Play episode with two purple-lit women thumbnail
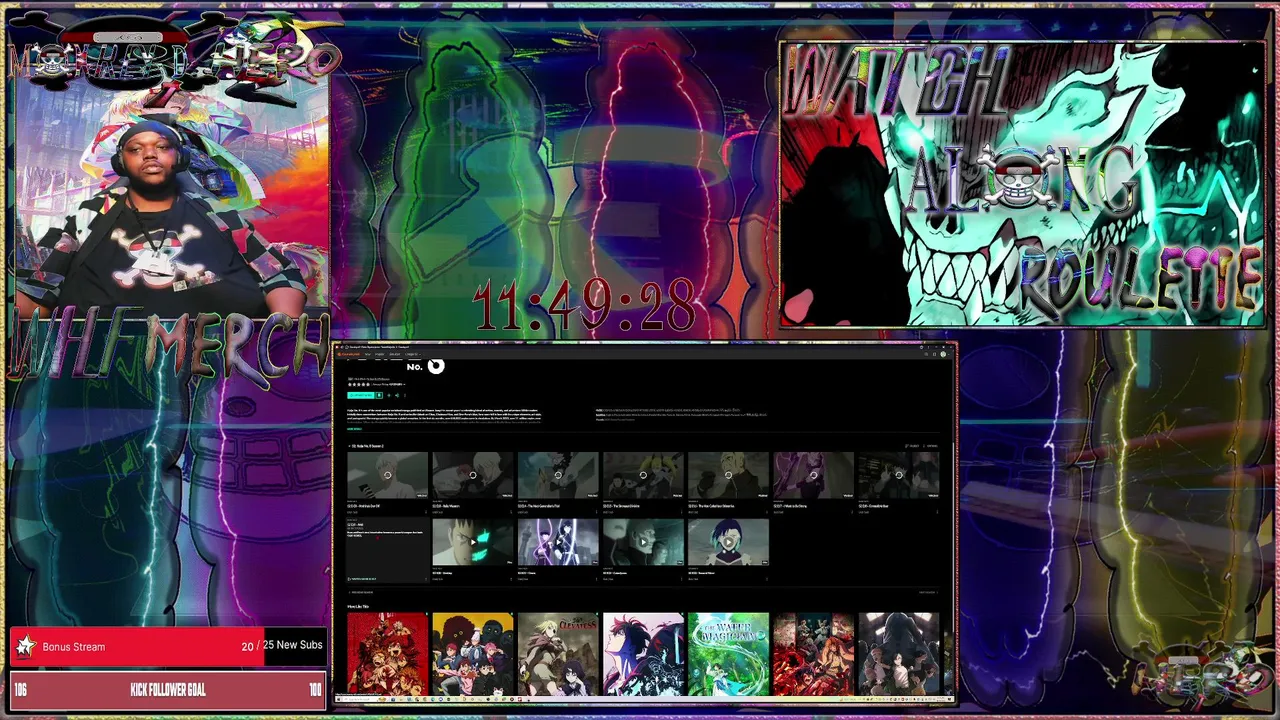Screen dimensions: 1280x720 click(x=558, y=542)
